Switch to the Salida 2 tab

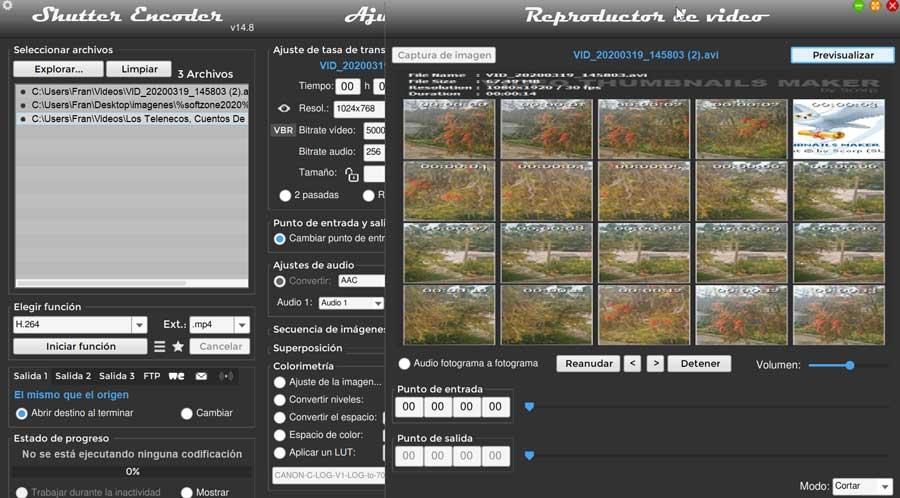[73, 376]
